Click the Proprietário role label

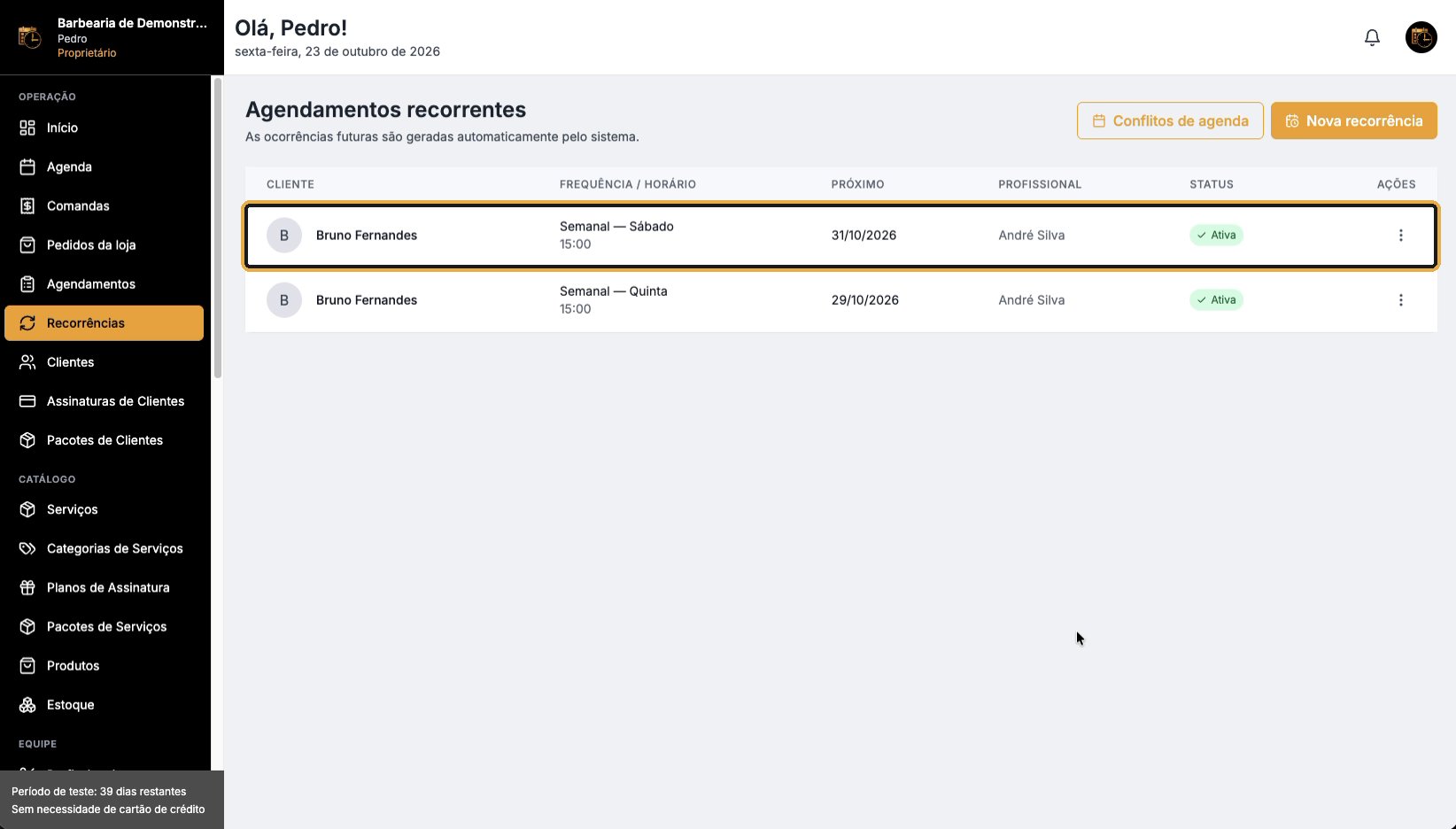coord(87,53)
